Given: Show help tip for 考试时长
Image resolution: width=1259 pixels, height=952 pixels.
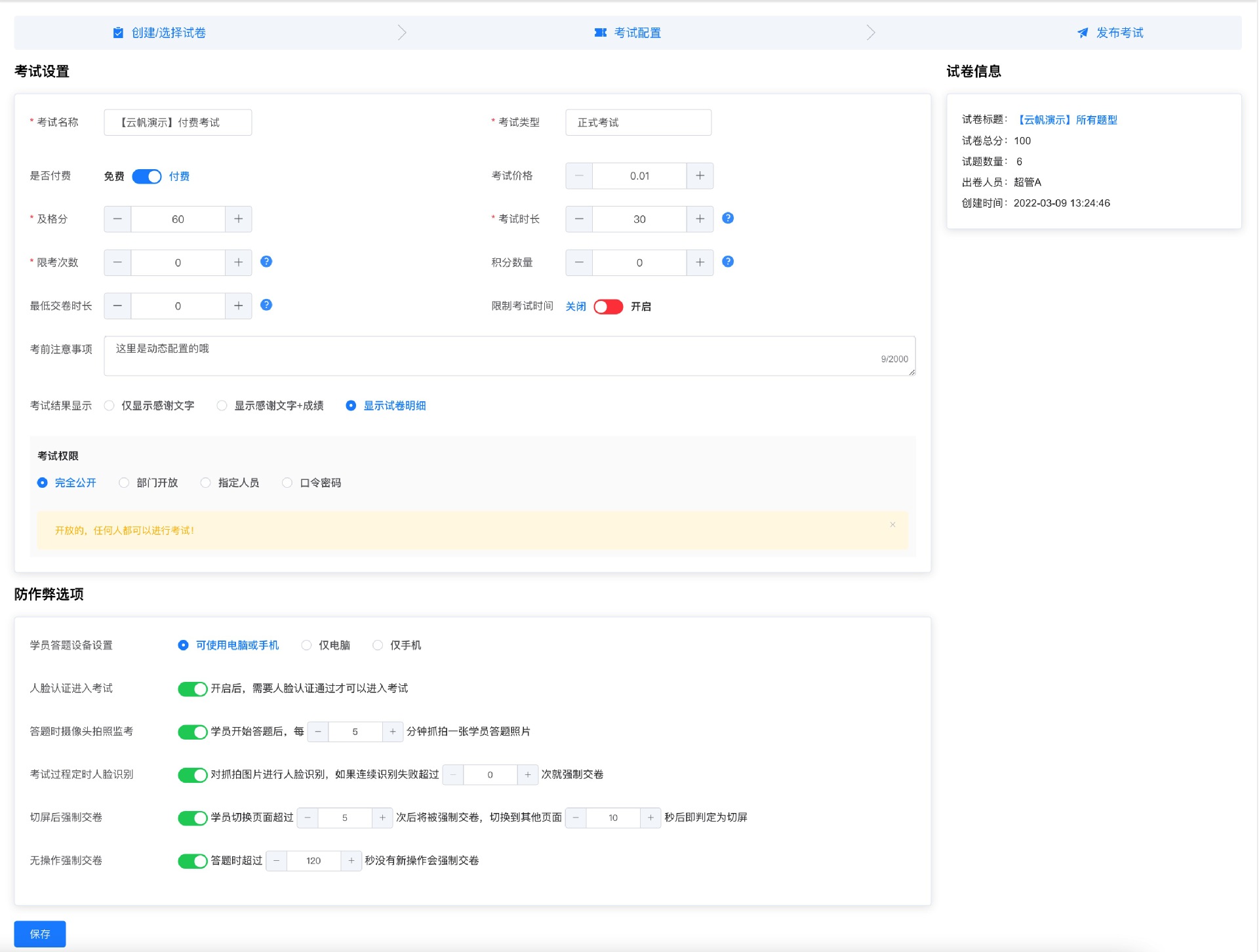Looking at the screenshot, I should (x=728, y=218).
